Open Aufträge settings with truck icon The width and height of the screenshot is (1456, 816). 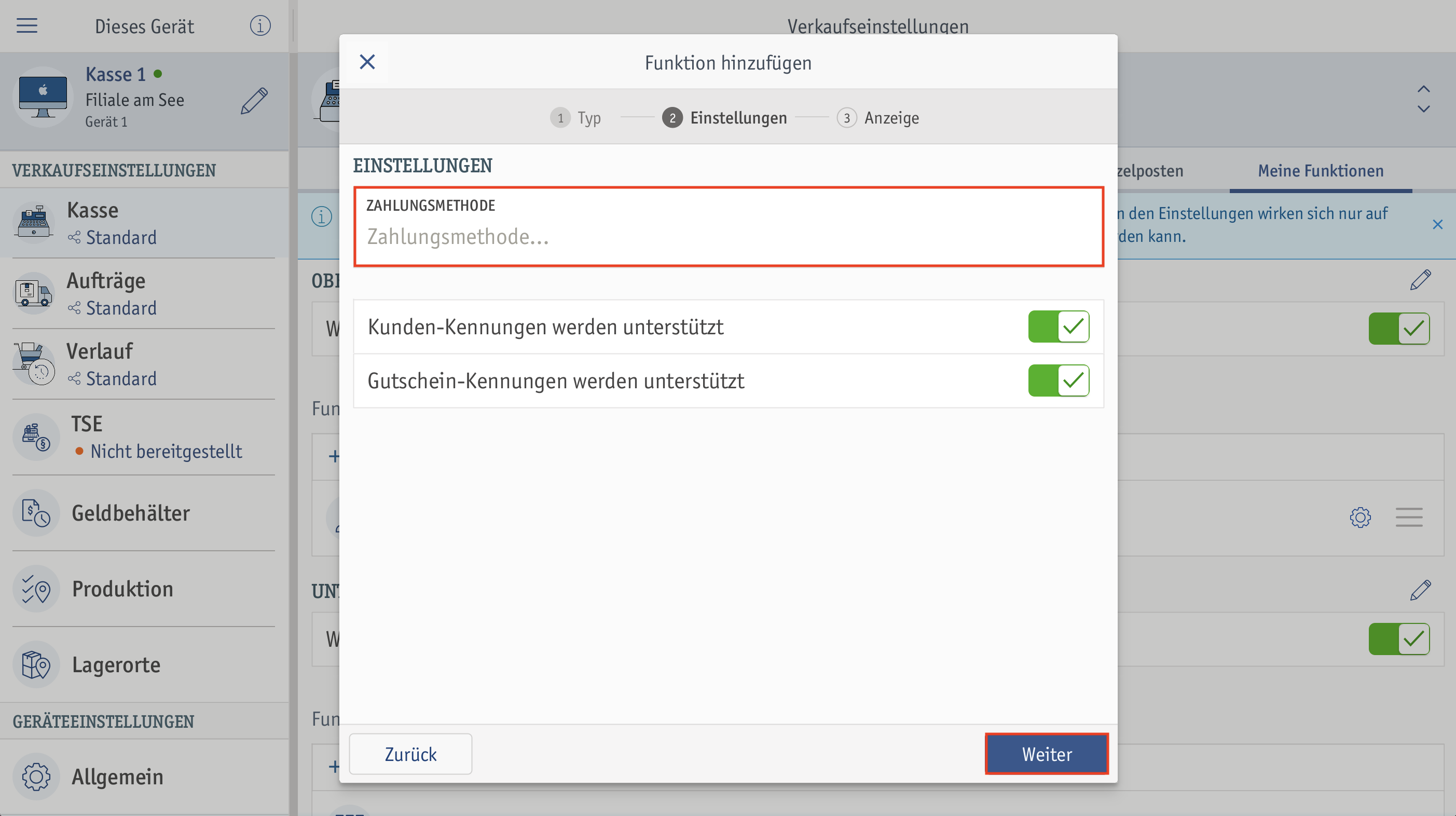pyautogui.click(x=34, y=293)
